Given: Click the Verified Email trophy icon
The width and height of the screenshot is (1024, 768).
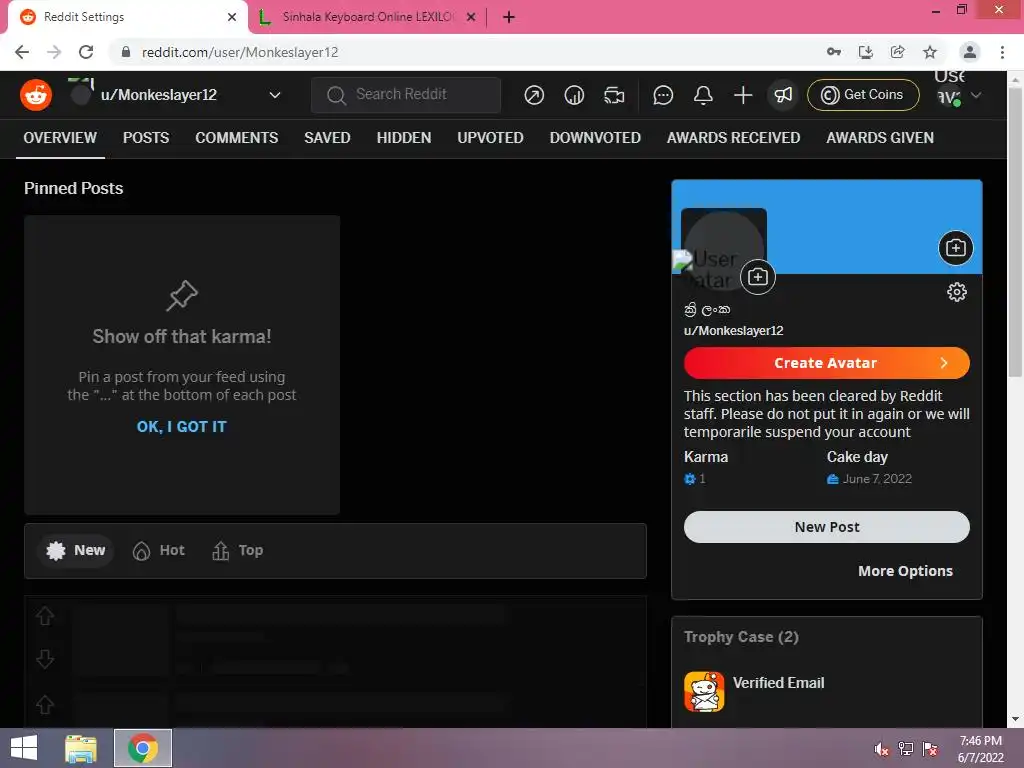Looking at the screenshot, I should [x=704, y=692].
